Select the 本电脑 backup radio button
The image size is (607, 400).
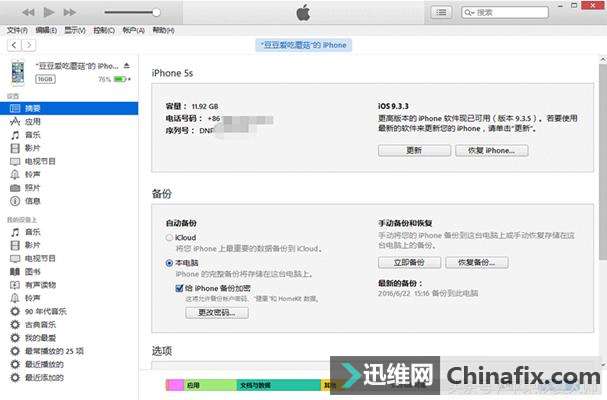click(169, 263)
